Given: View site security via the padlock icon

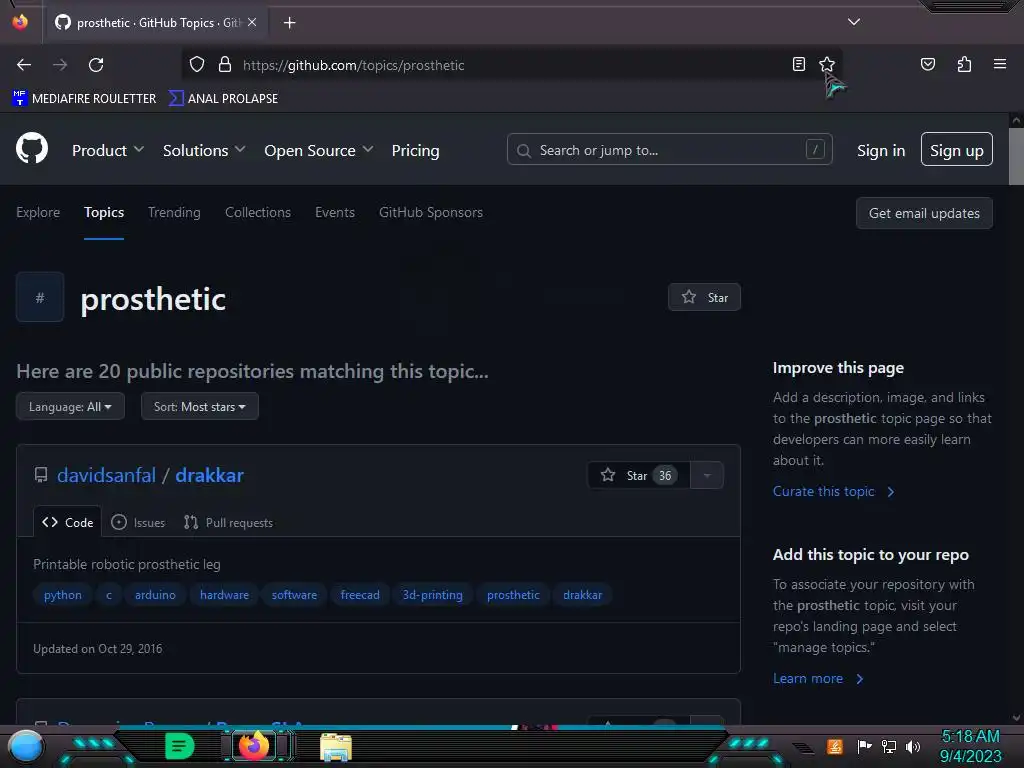Looking at the screenshot, I should point(225,65).
